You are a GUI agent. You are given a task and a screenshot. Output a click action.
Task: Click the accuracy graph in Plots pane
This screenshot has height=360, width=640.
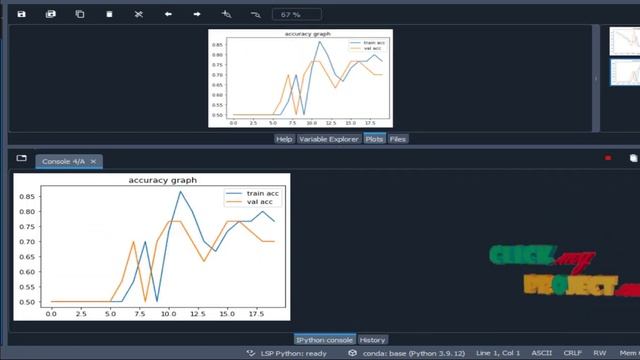coord(300,78)
